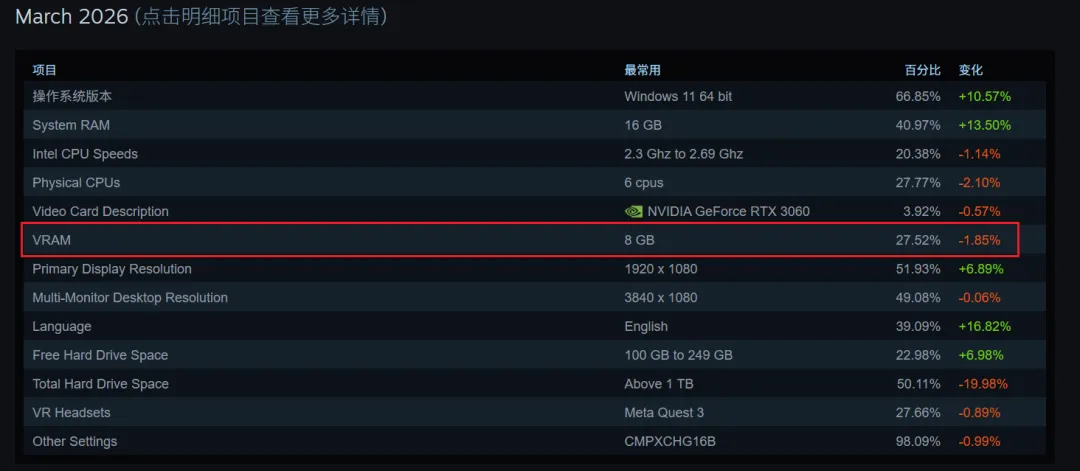Expand the System RAM row
The width and height of the screenshot is (1080, 471).
click(534, 125)
